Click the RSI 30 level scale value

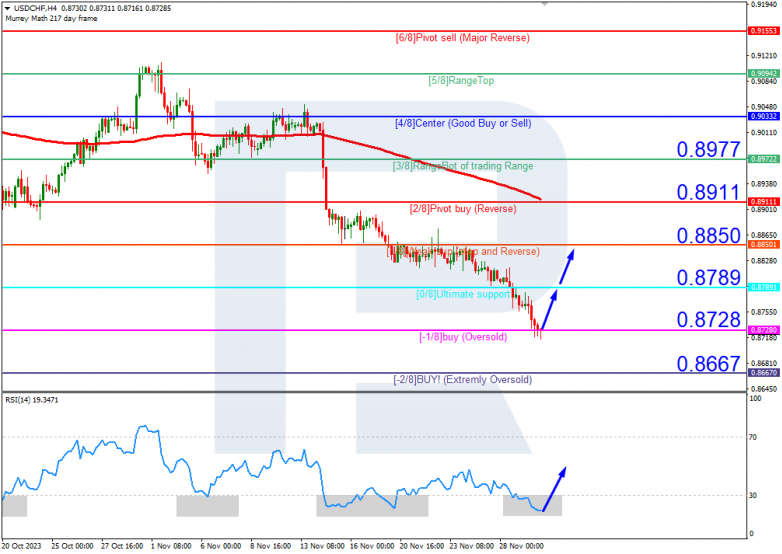(x=753, y=496)
